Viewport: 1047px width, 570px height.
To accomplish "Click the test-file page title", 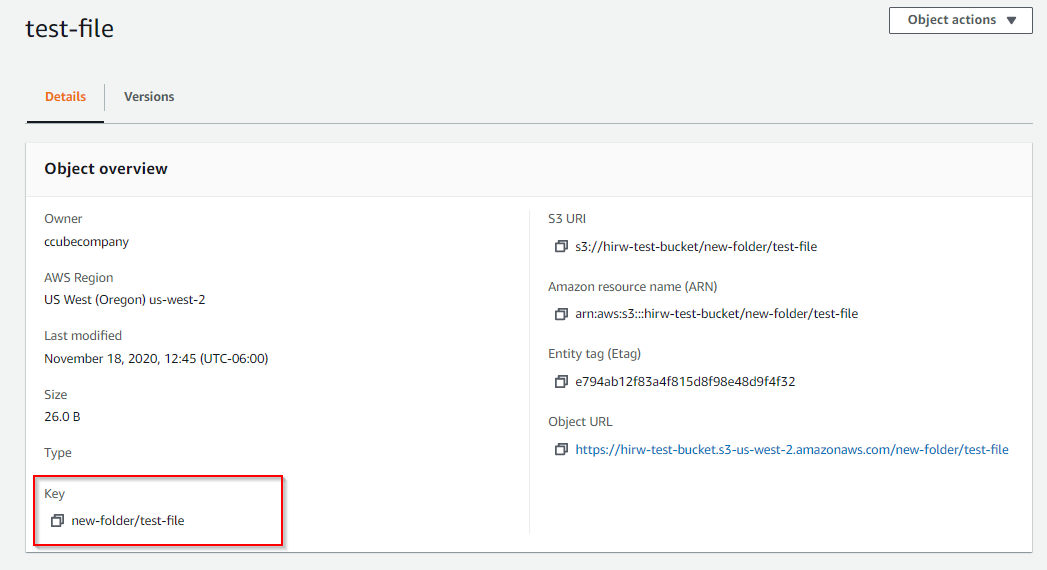I will 69,29.
